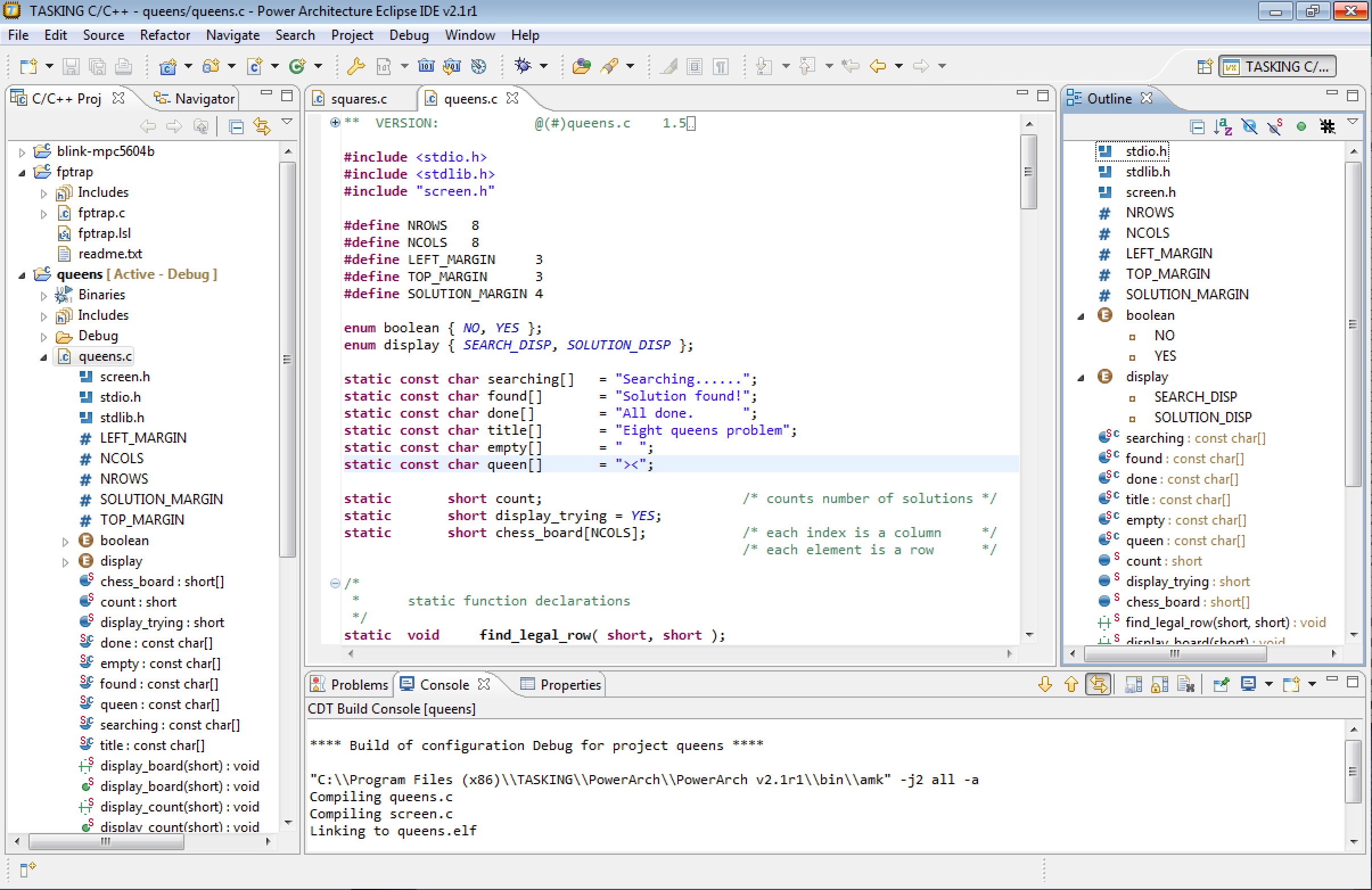Click the Sort alphabetically icon in Outline
The height and width of the screenshot is (890, 1372).
(1222, 127)
